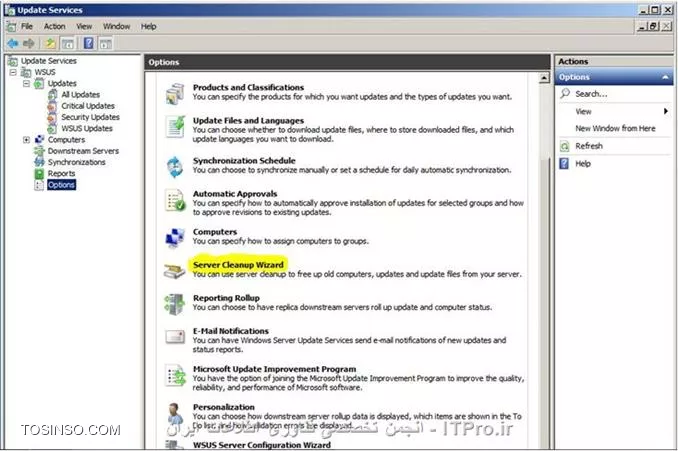
Task: Click the Server Cleanup Wizard icon
Action: click(174, 271)
